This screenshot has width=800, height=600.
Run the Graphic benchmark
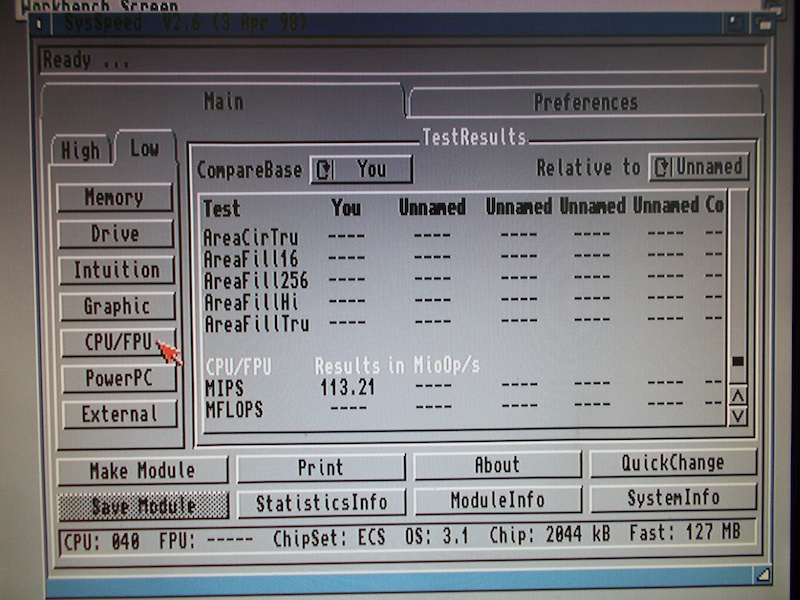[116, 307]
